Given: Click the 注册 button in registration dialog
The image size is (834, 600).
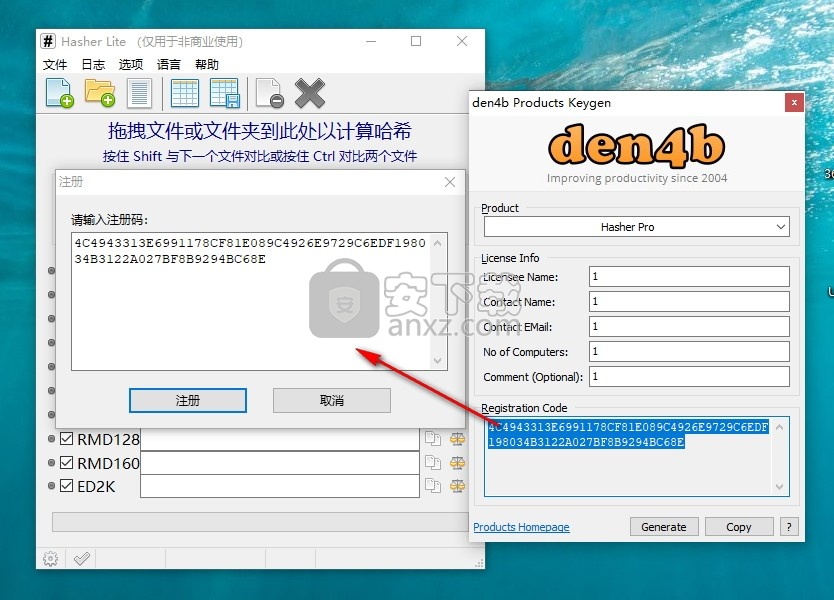Looking at the screenshot, I should click(188, 401).
